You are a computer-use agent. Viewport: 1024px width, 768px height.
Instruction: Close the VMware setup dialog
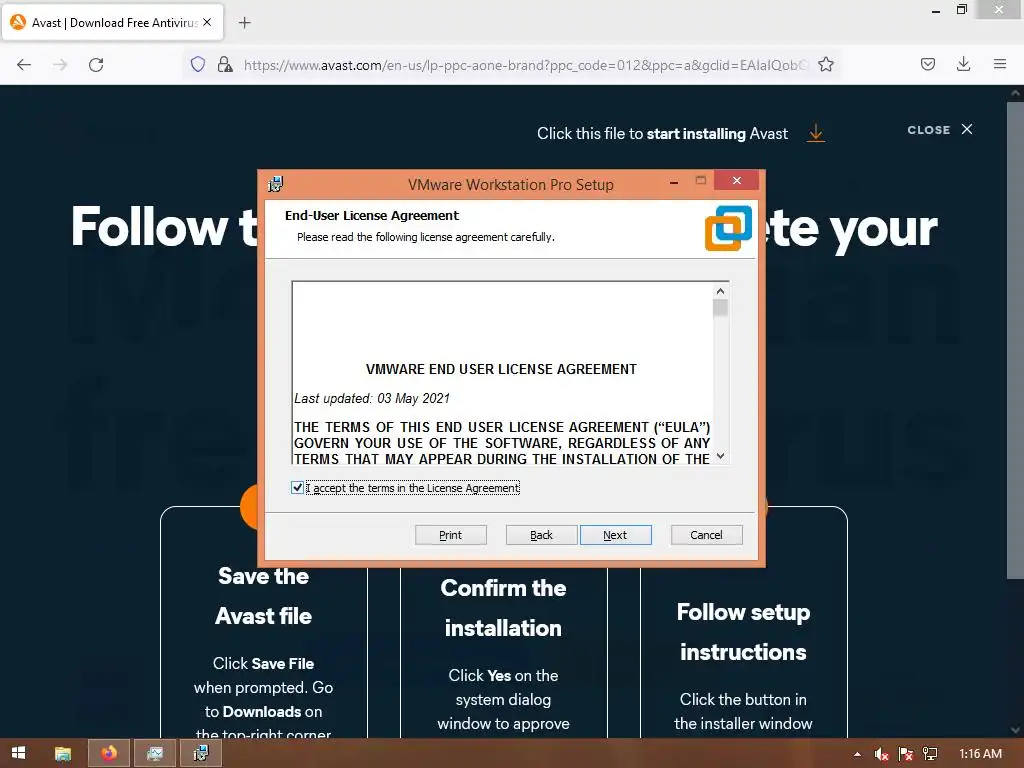[x=736, y=180]
